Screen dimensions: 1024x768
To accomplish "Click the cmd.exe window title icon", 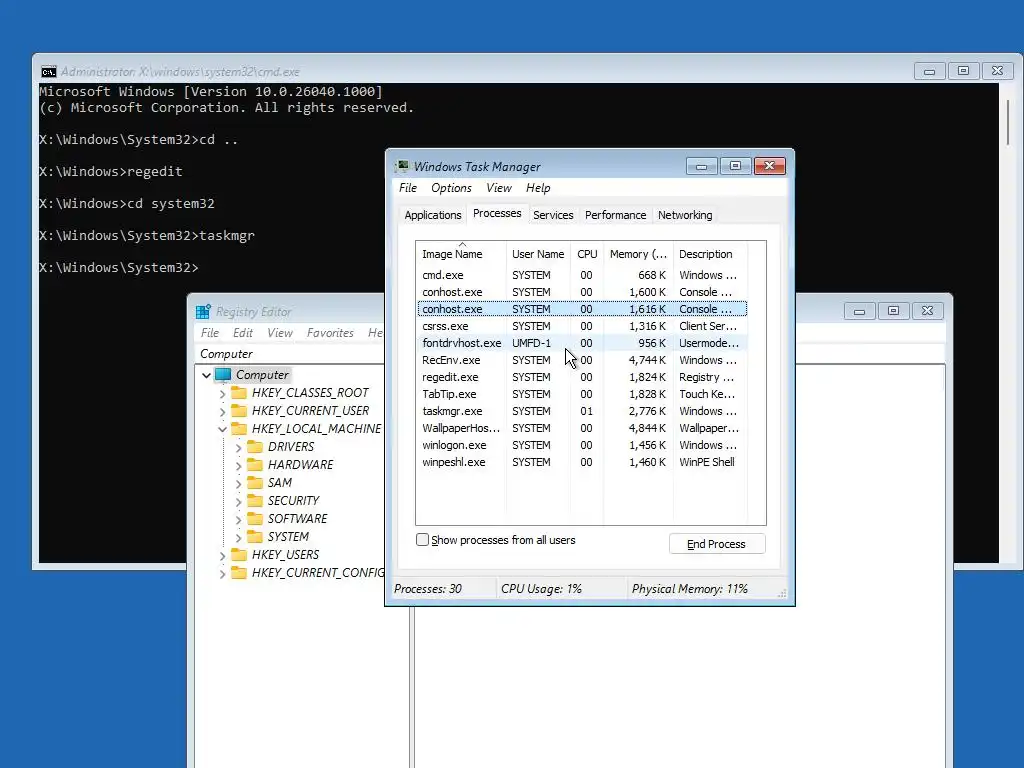I will (49, 72).
